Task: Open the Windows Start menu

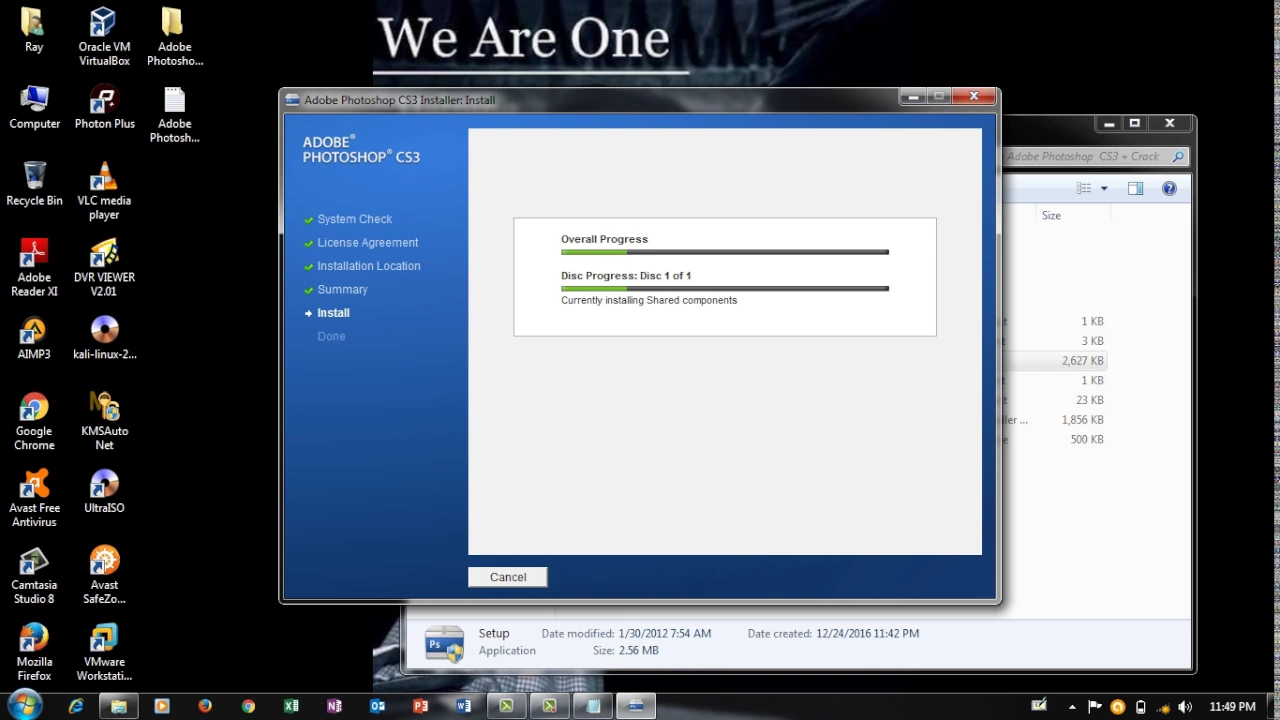Action: (x=25, y=705)
